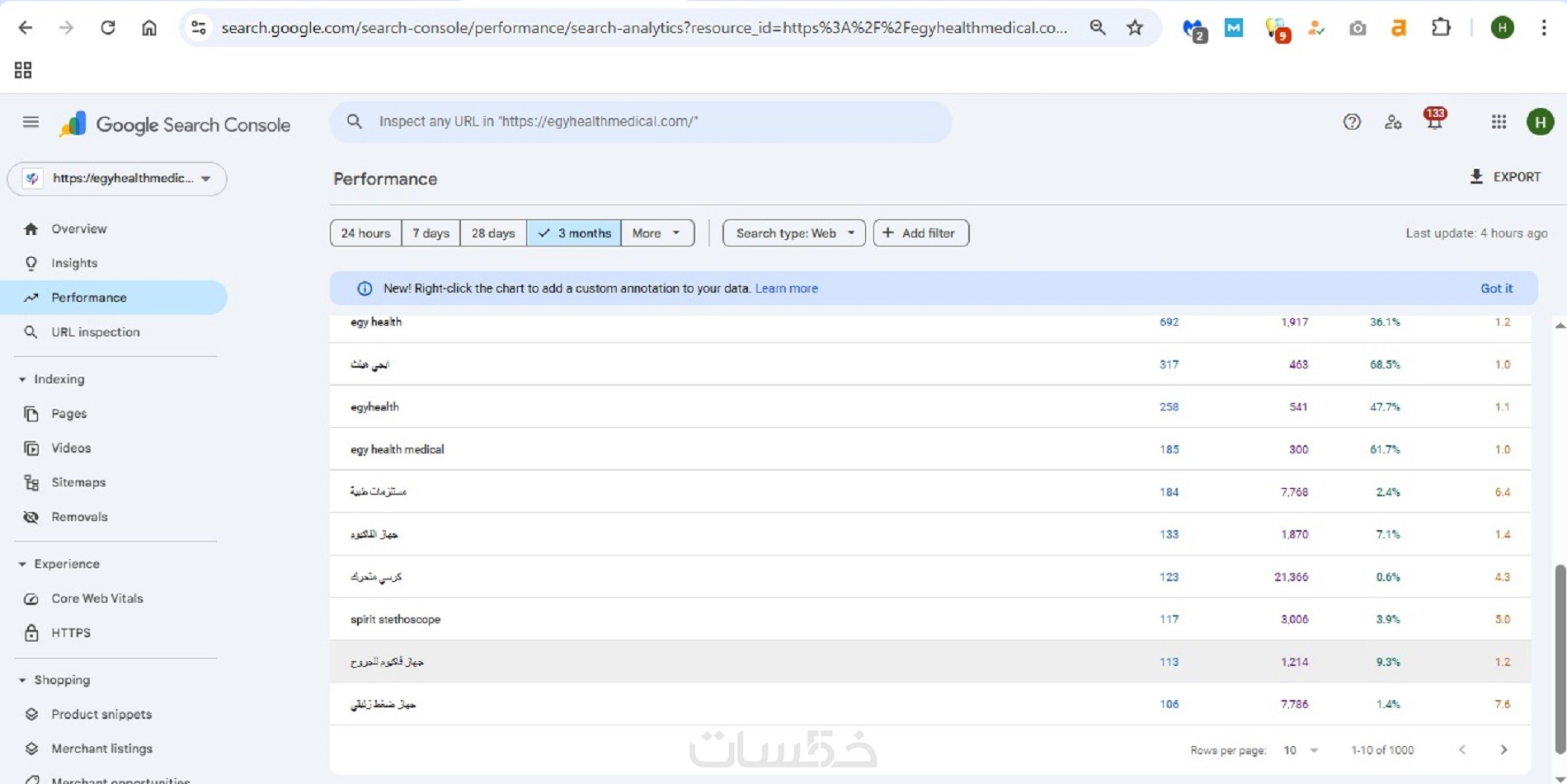Click the Removals crossed-eye icon
Screen dimensions: 1567x784
click(31, 517)
